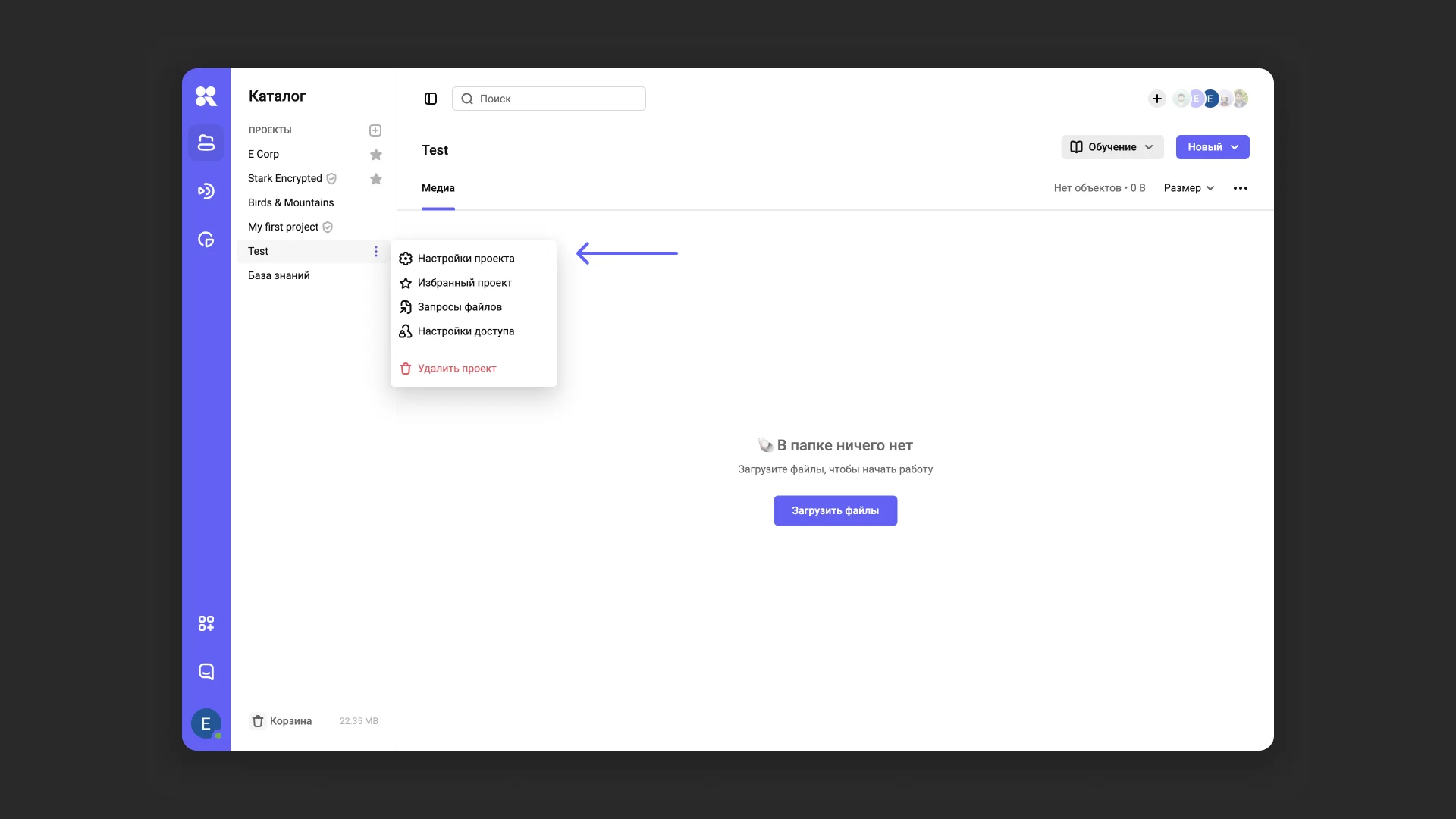
Task: Click the Загрузить файлы button
Action: (x=835, y=510)
